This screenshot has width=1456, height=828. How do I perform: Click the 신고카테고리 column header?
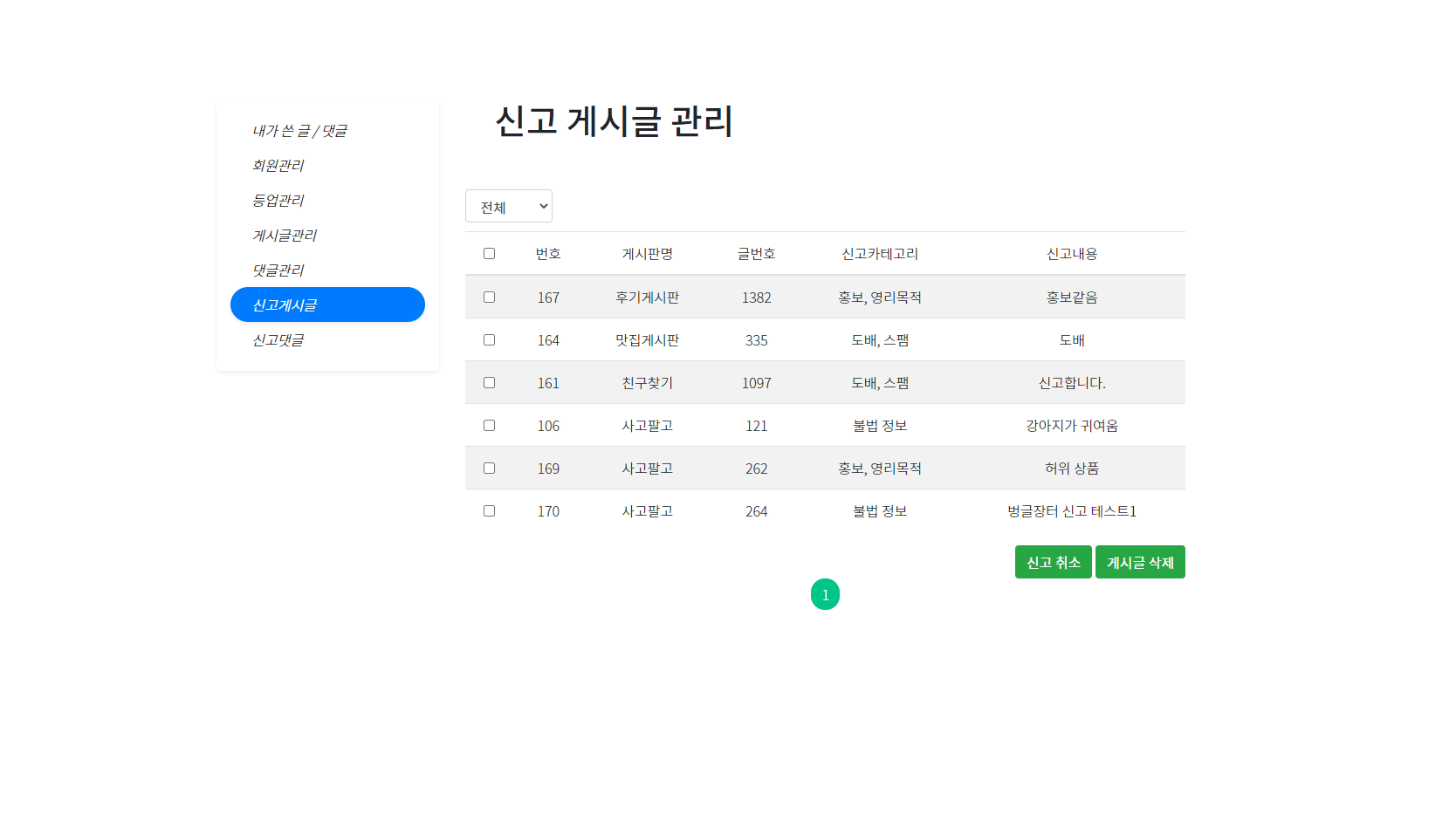coord(879,253)
